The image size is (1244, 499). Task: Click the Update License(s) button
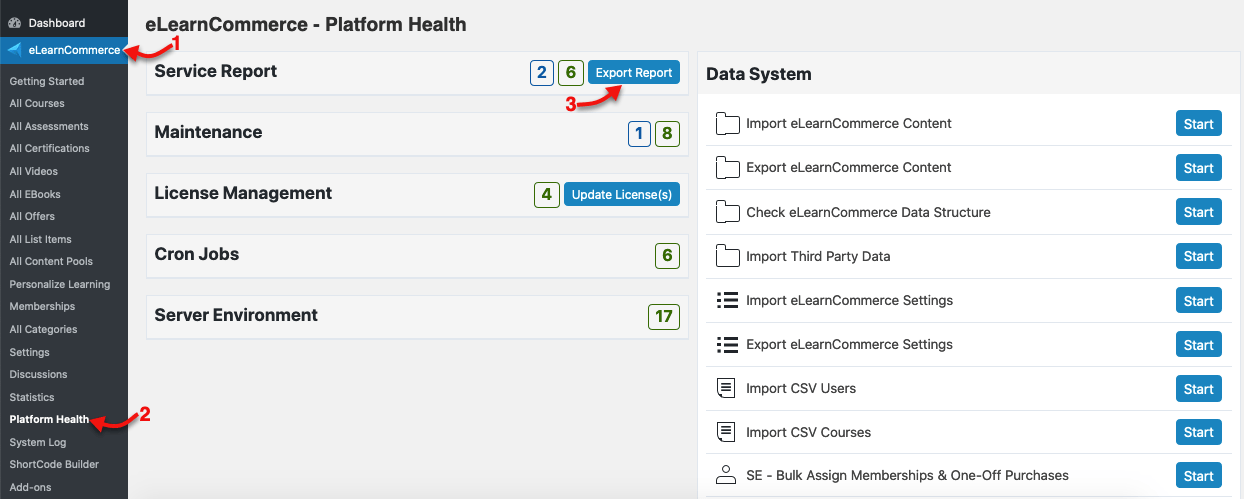pyautogui.click(x=622, y=194)
